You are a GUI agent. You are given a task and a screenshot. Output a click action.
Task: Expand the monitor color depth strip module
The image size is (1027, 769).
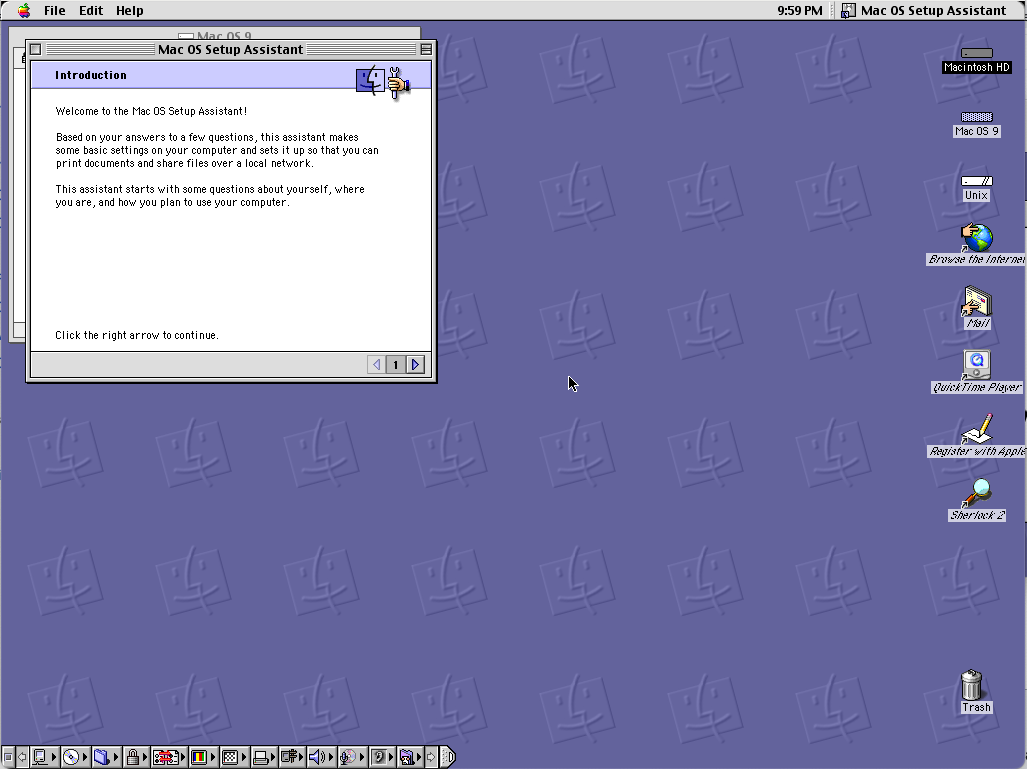click(x=200, y=757)
